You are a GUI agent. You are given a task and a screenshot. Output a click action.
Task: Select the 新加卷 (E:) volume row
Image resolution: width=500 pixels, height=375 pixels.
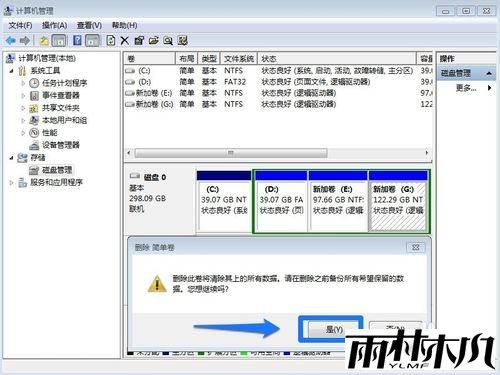tap(278, 93)
